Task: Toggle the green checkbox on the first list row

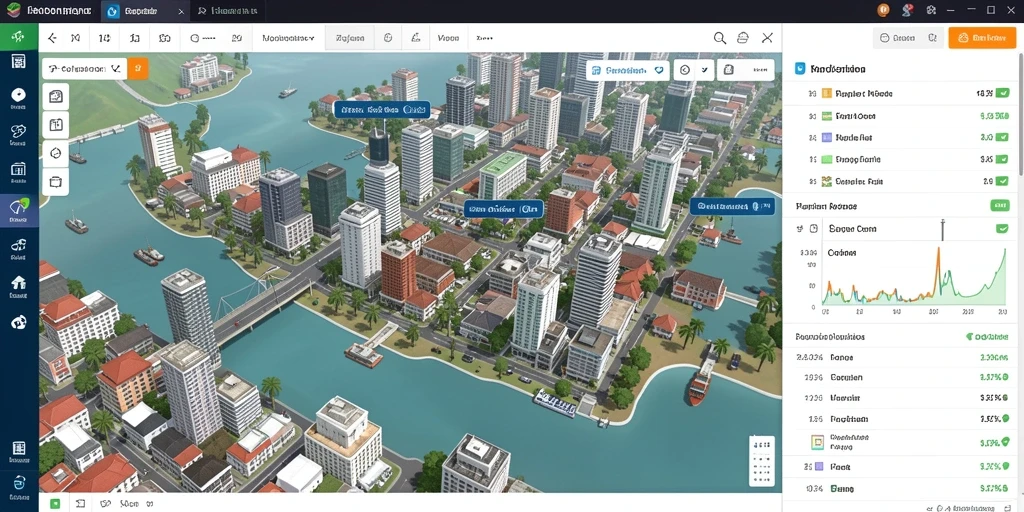Action: pos(1002,93)
